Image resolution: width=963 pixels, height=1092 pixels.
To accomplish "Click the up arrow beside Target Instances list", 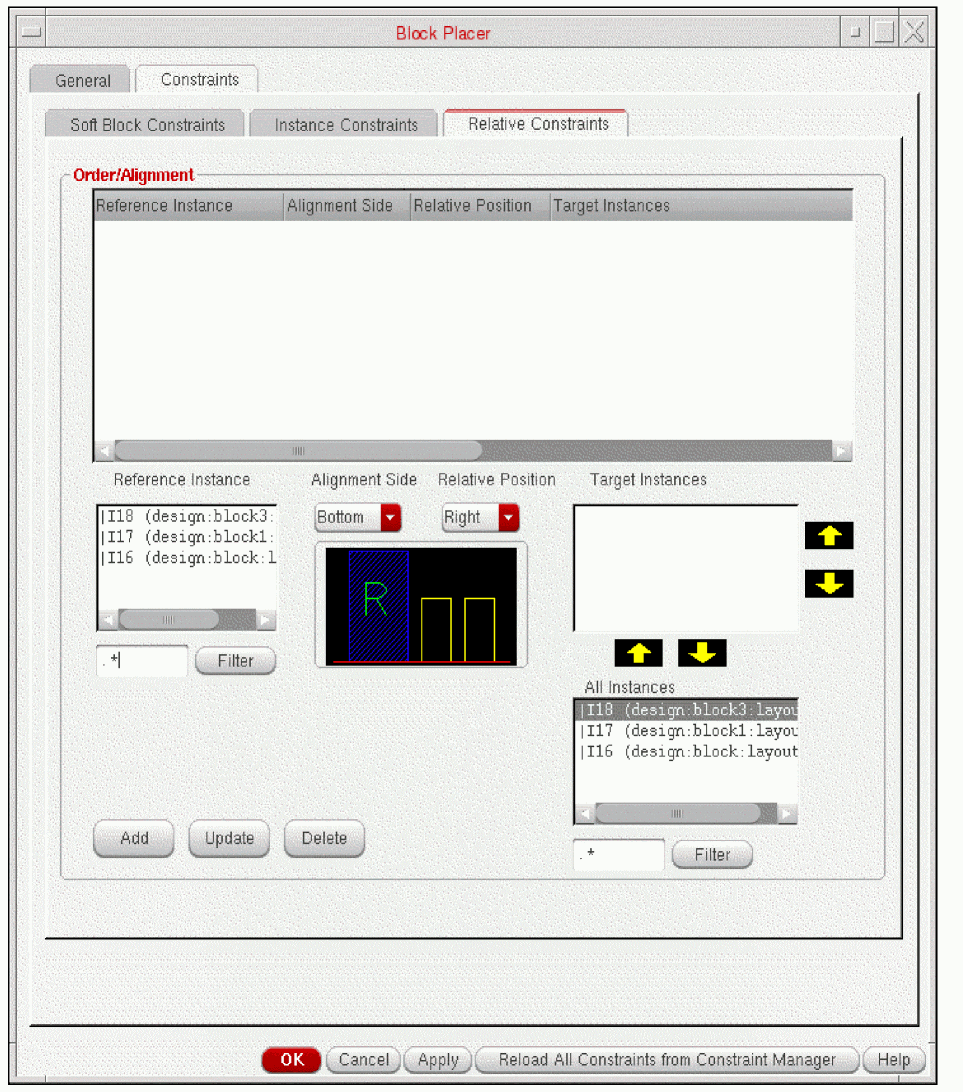I will coord(829,536).
